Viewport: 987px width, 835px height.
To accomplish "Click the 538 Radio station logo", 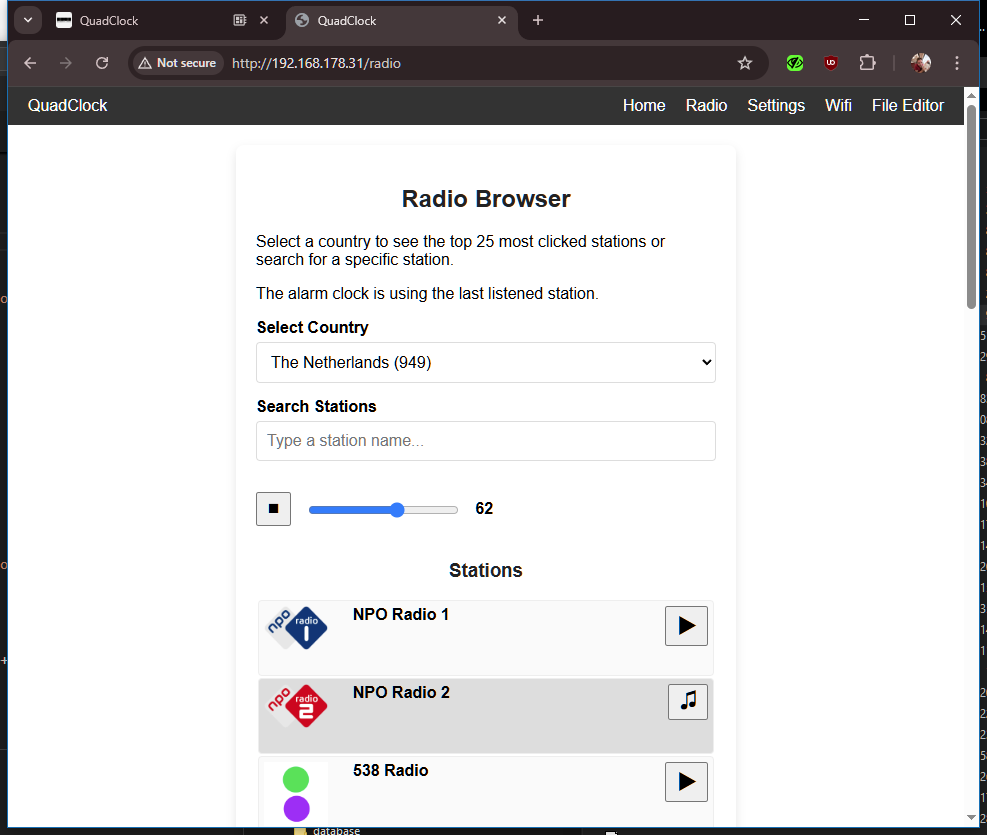I will [x=297, y=787].
